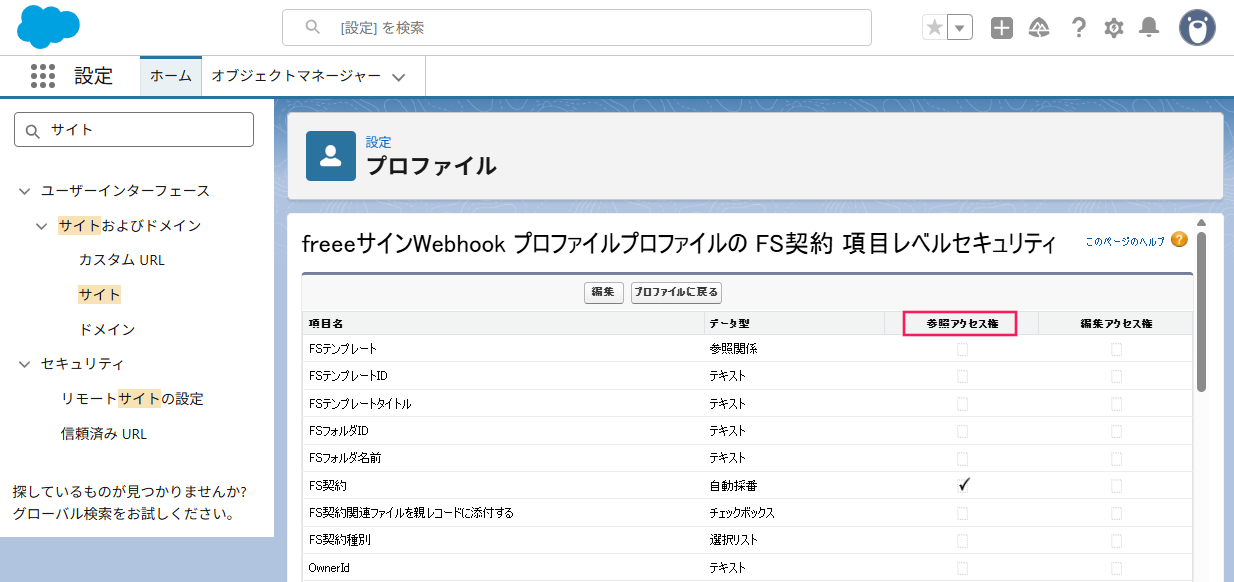Click the Trailhead guidance icon
The width and height of the screenshot is (1234, 582).
point(1040,28)
